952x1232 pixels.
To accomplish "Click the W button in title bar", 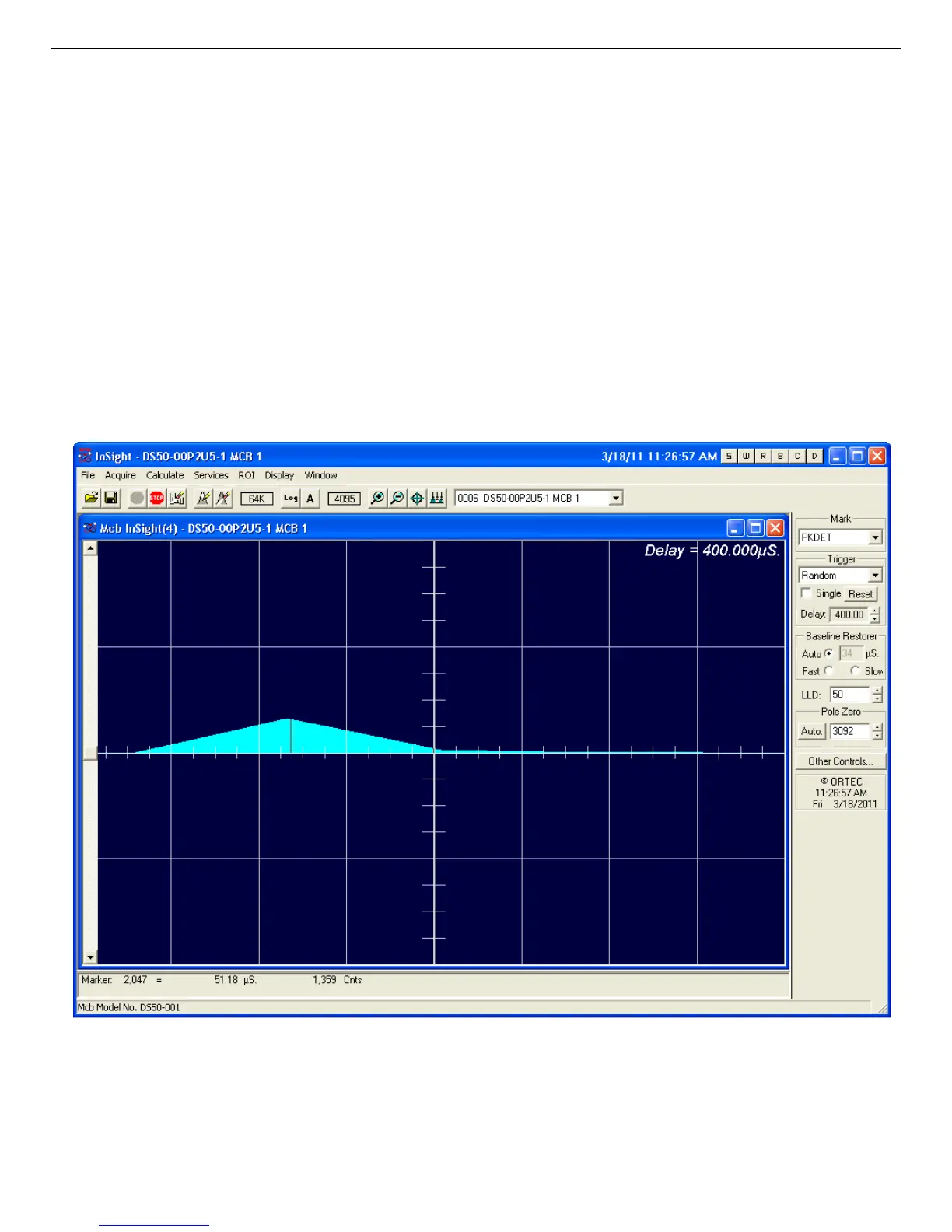I will (x=746, y=456).
